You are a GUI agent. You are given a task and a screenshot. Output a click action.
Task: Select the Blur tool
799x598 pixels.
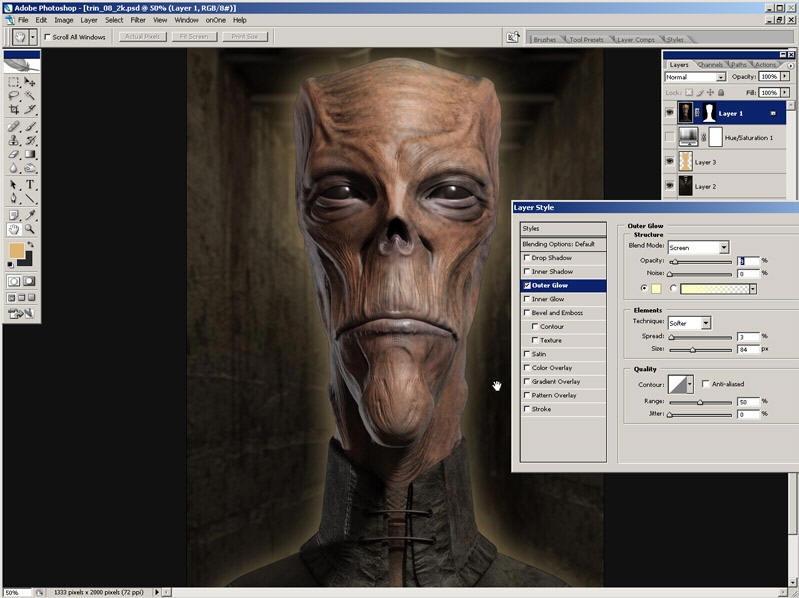coord(14,168)
